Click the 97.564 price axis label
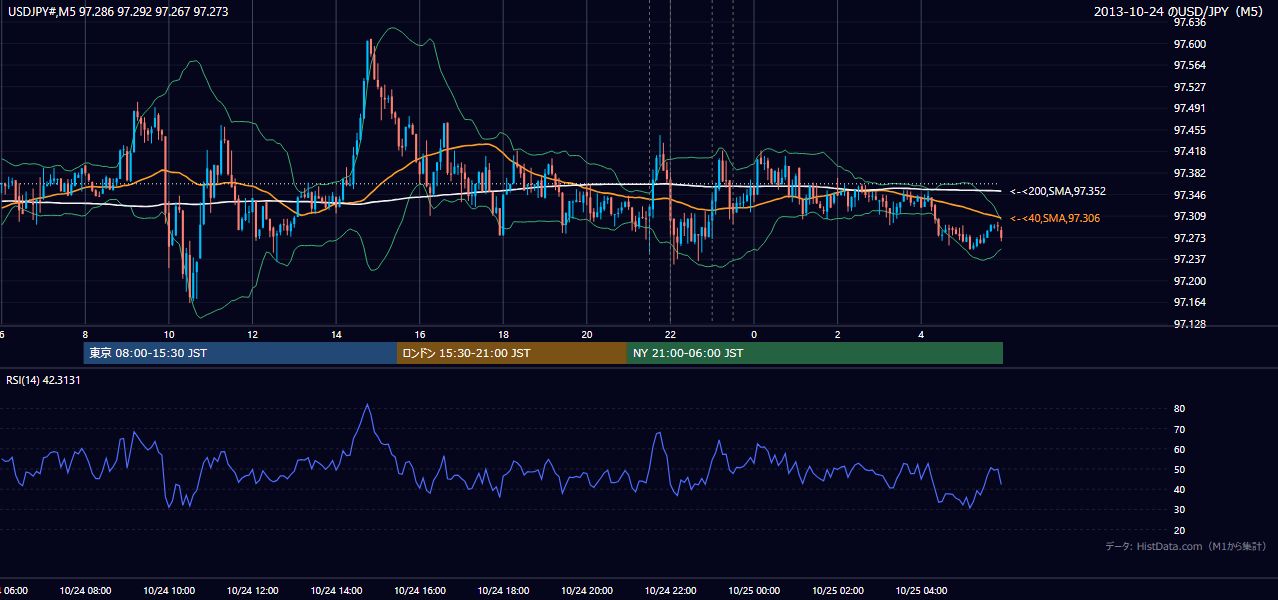The height and width of the screenshot is (600, 1278). (1190, 65)
